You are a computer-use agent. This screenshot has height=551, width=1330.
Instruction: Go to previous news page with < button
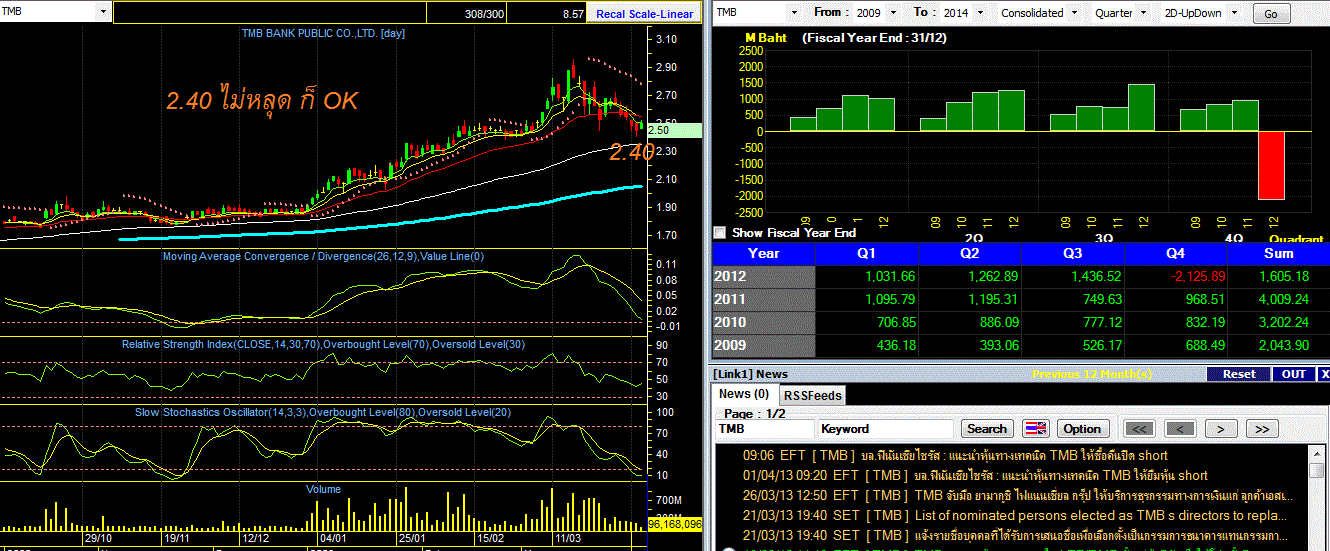pos(1180,429)
